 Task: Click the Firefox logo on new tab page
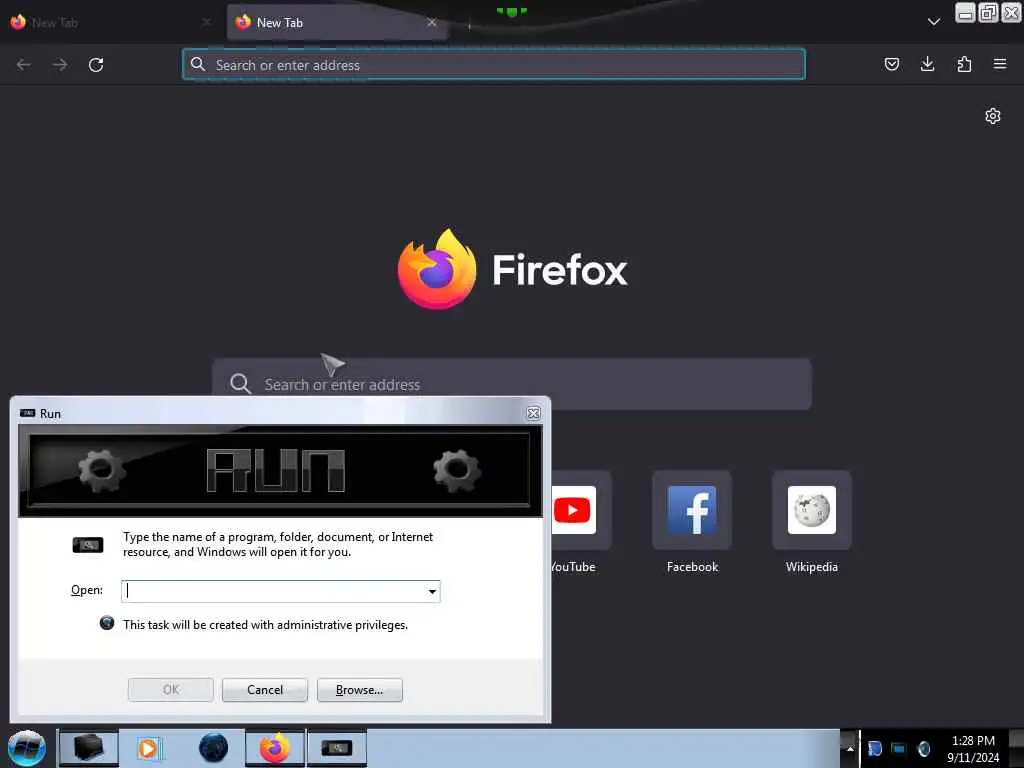(437, 269)
